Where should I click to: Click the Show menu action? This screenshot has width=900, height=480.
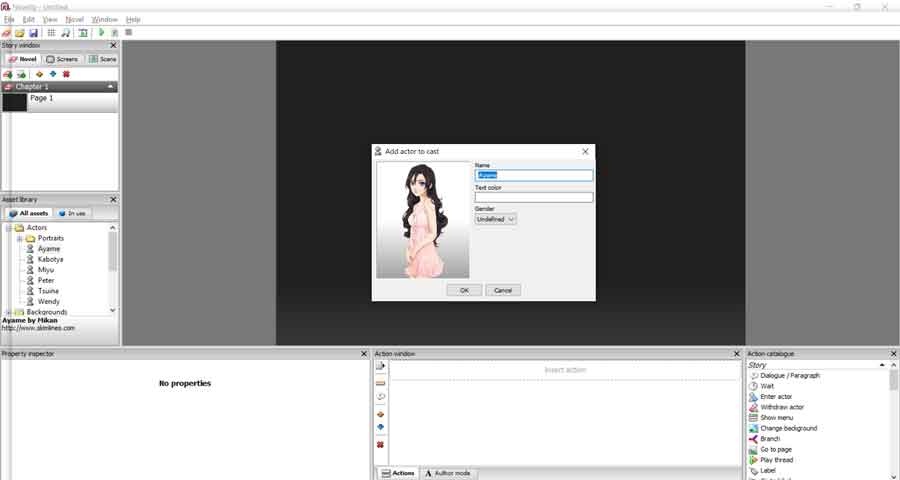771,418
